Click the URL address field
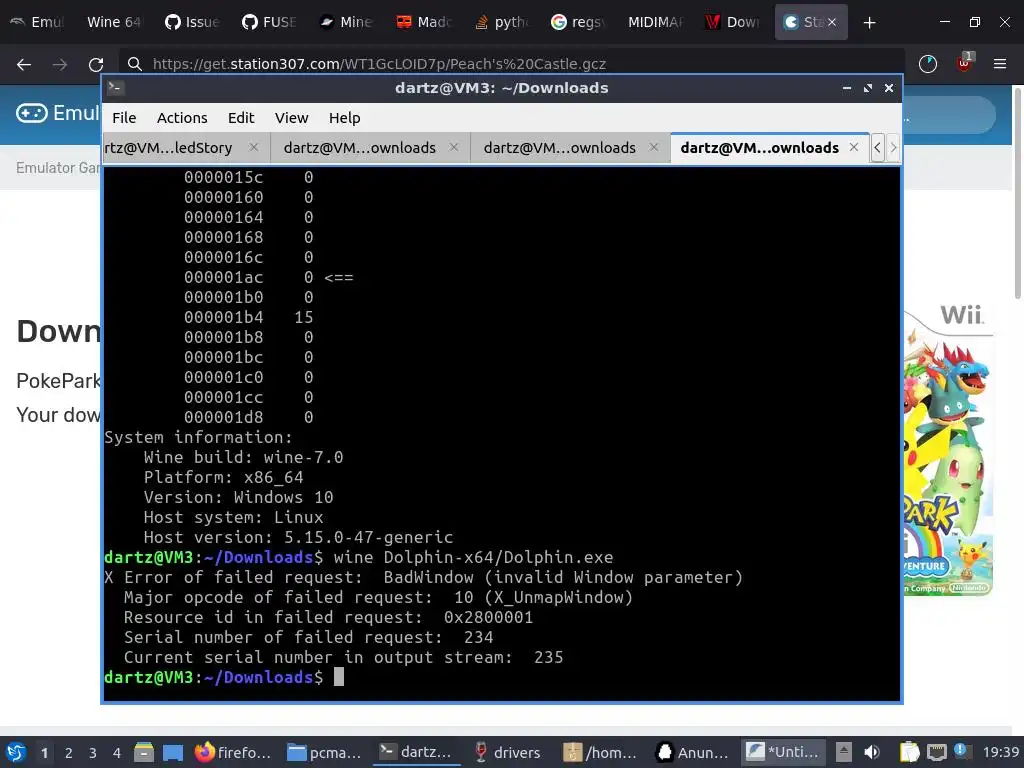Viewport: 1024px width, 768px height. tap(513, 64)
